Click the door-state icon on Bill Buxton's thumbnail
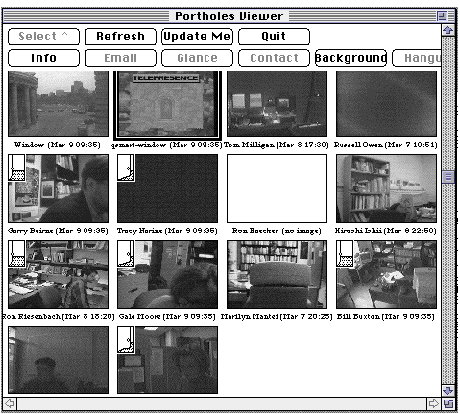This screenshot has height=414, width=460. pyautogui.click(x=345, y=254)
